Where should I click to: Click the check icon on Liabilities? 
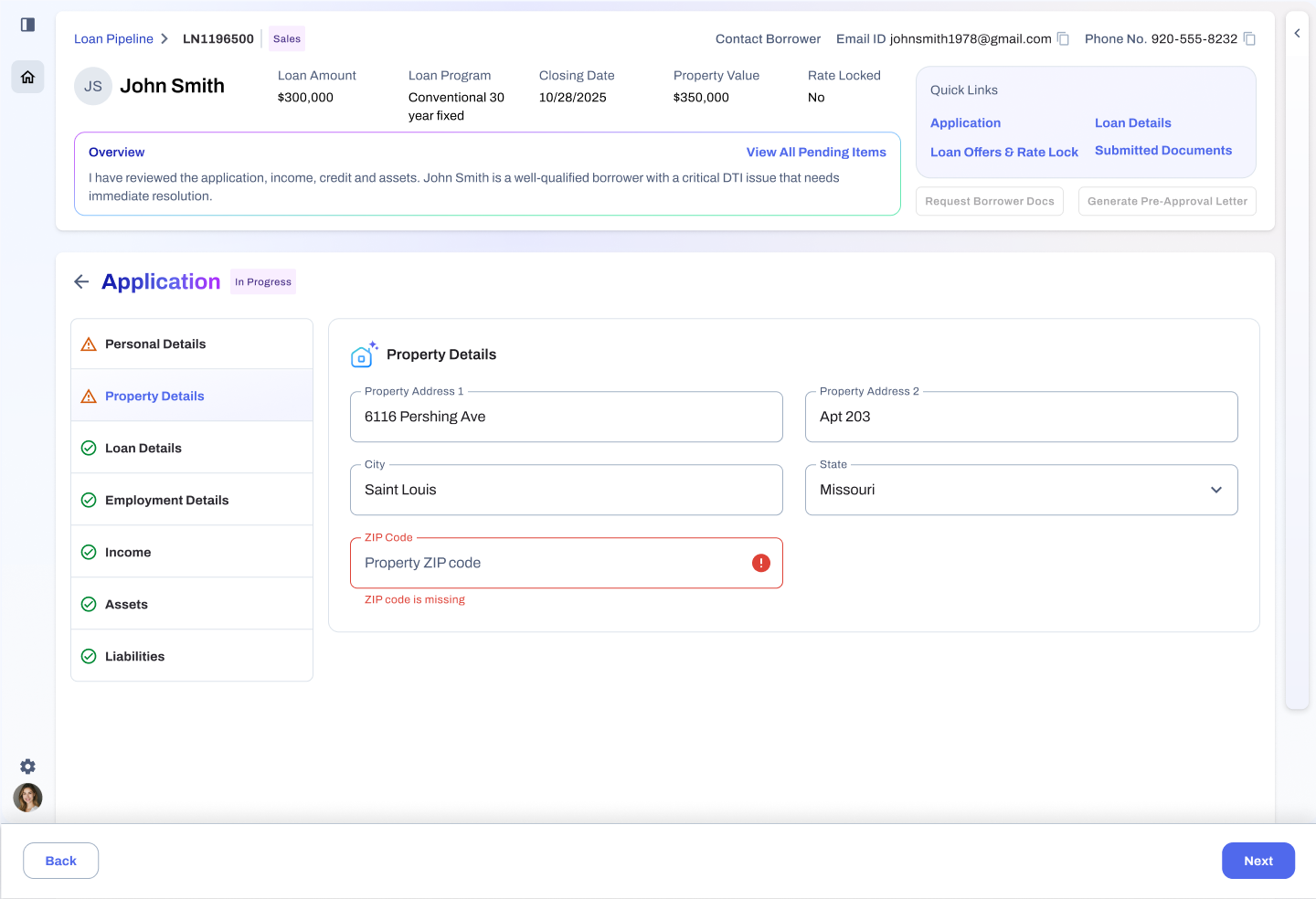click(89, 657)
